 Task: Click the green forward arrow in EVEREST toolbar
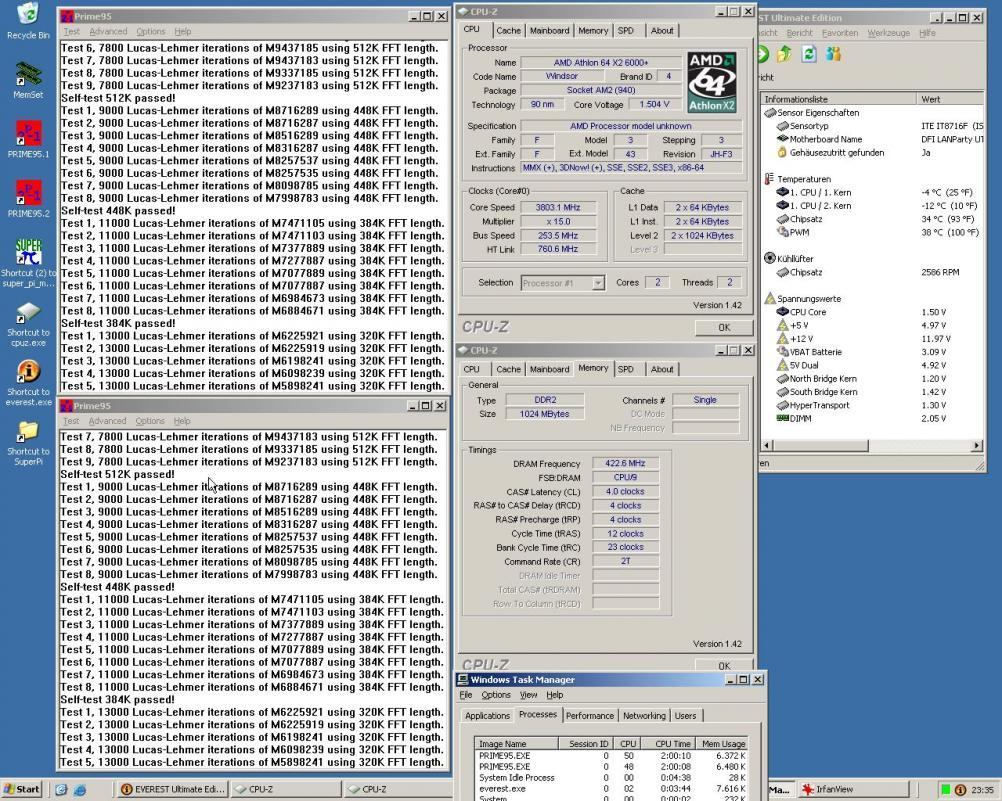[x=762, y=54]
